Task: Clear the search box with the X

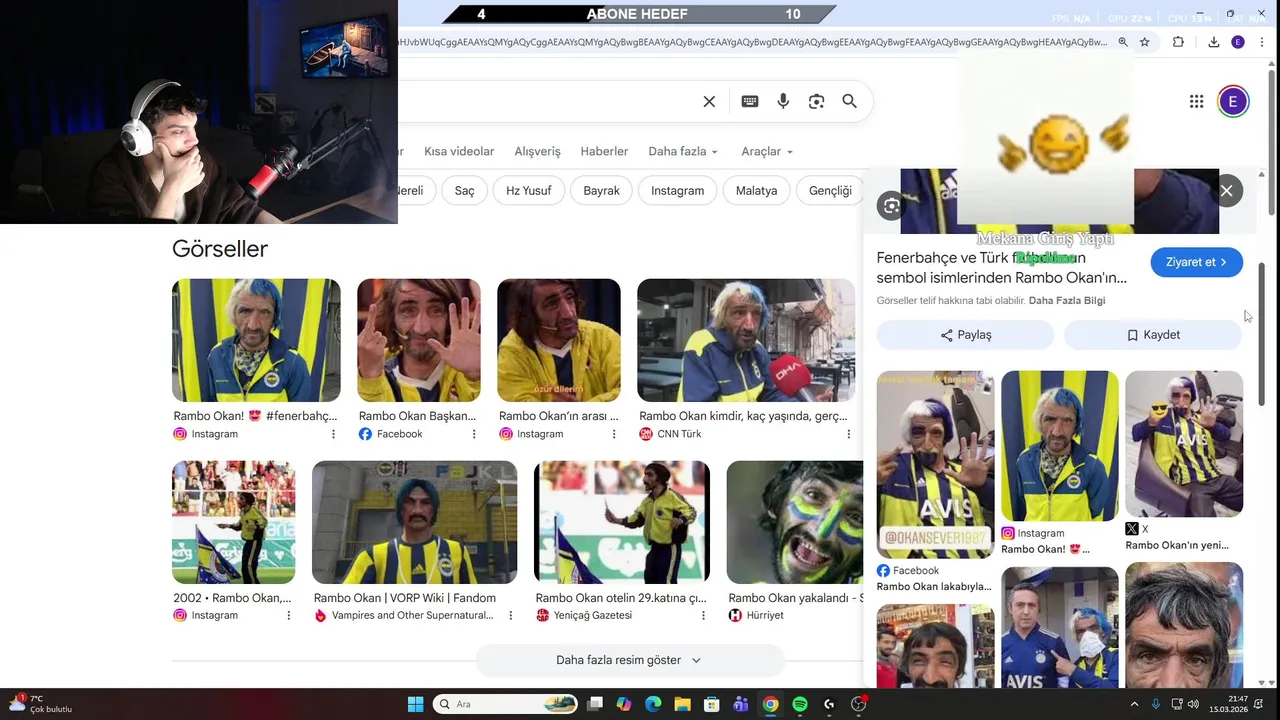Action: coord(709,101)
